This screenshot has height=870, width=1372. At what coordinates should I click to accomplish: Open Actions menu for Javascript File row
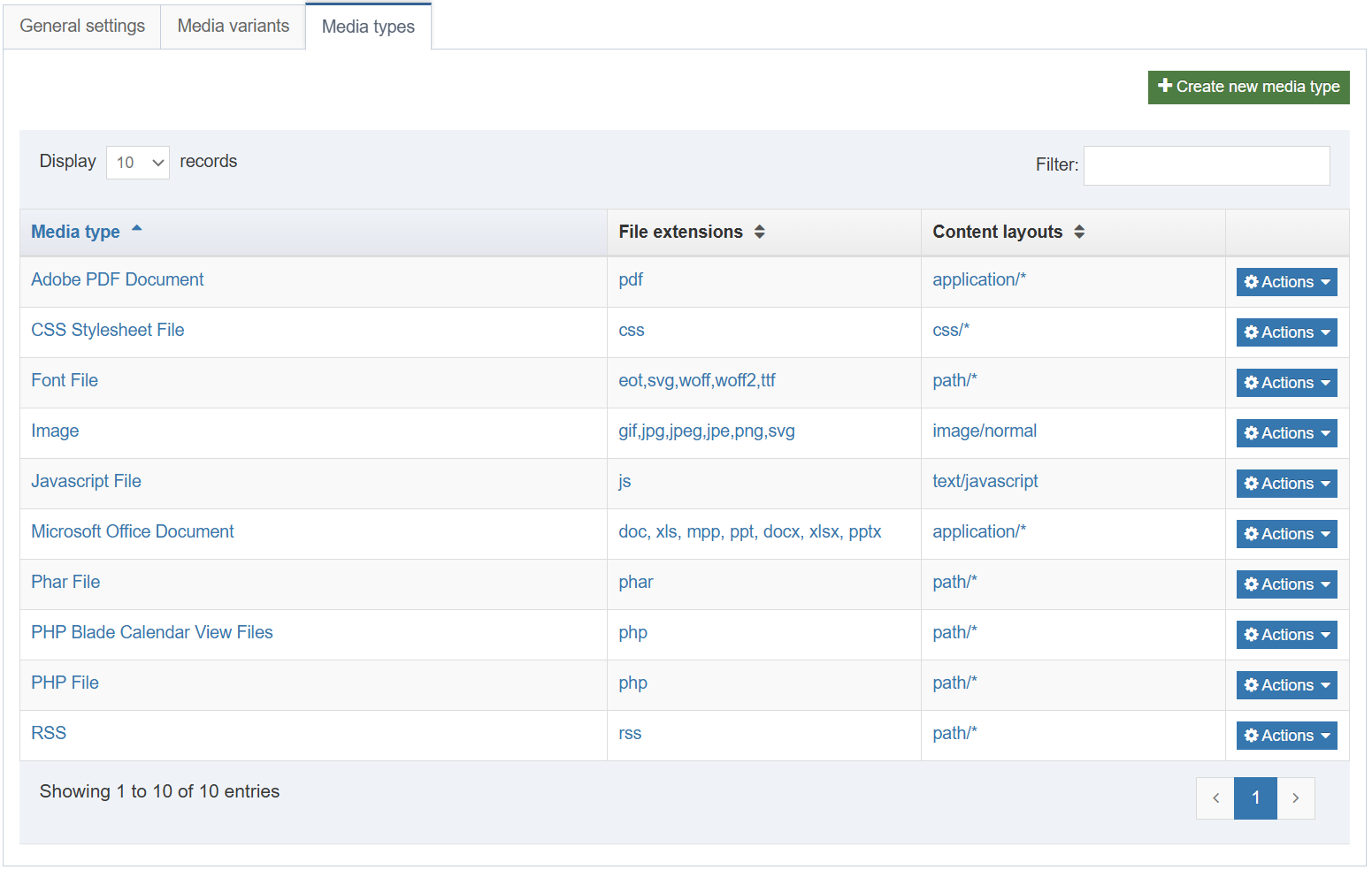click(x=1286, y=484)
